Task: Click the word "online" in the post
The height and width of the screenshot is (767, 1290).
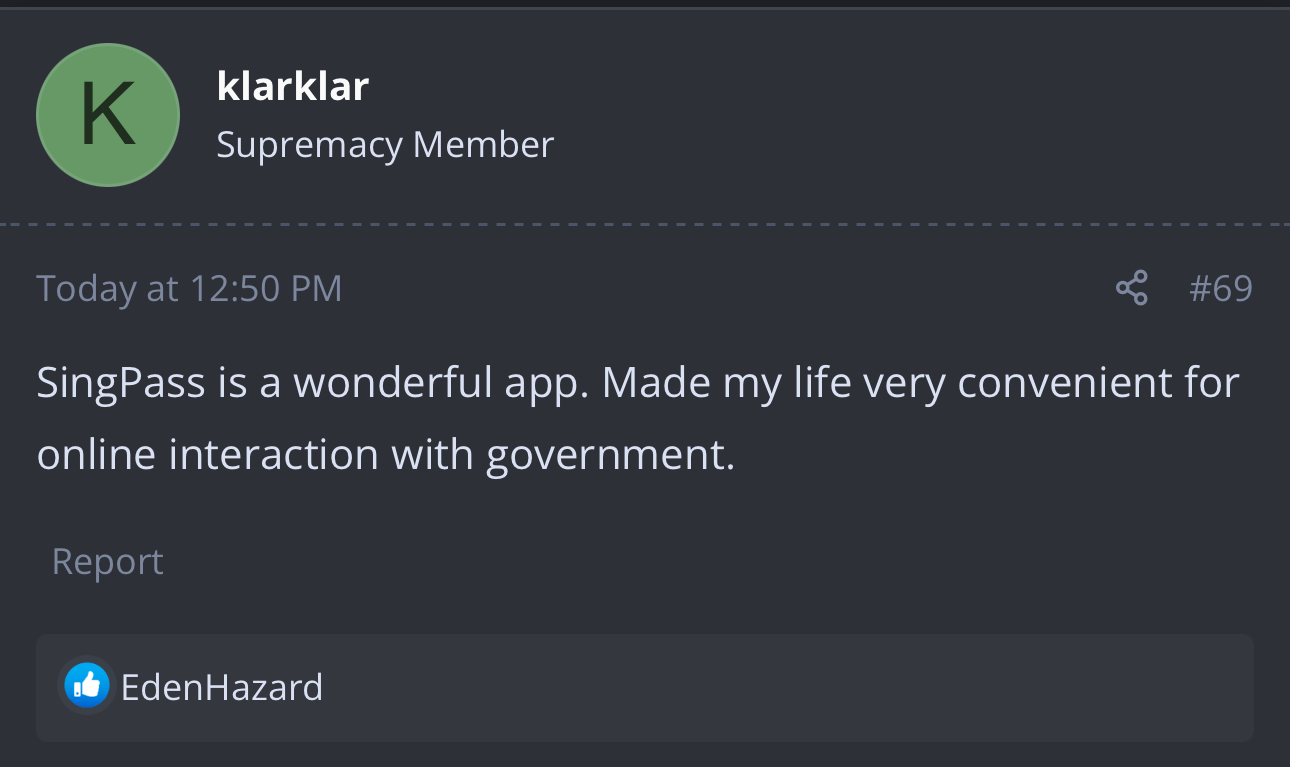Action: 96,455
